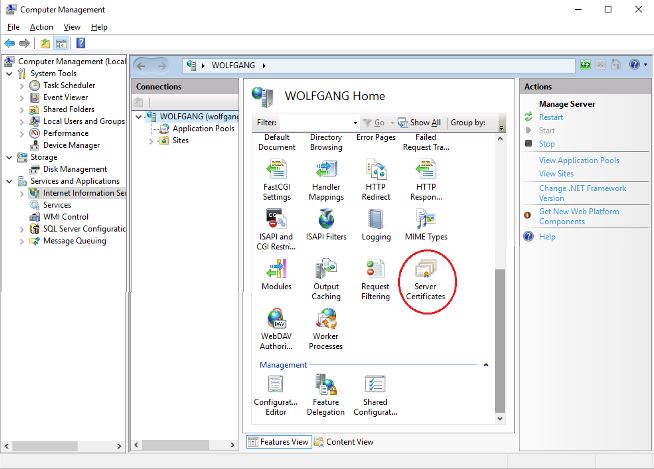Open Configuration Editor
This screenshot has width=654, height=469.
pos(275,395)
